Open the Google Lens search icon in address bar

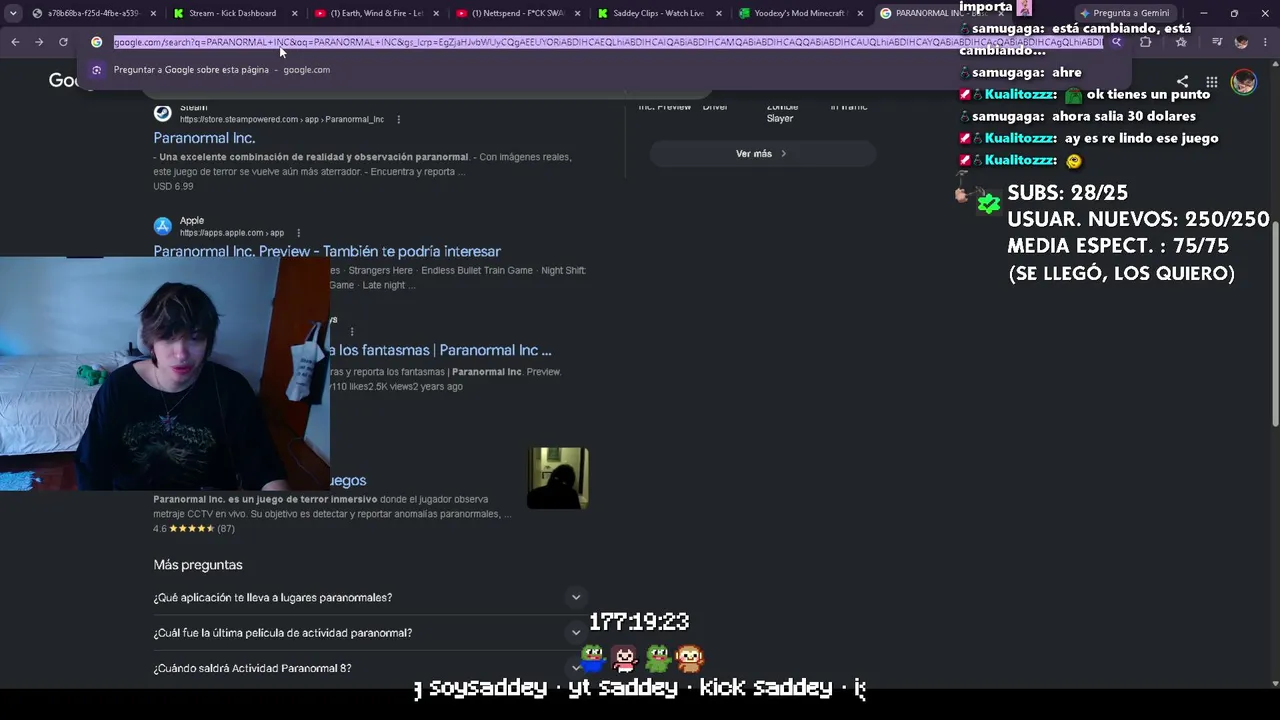pyautogui.click(x=1116, y=42)
